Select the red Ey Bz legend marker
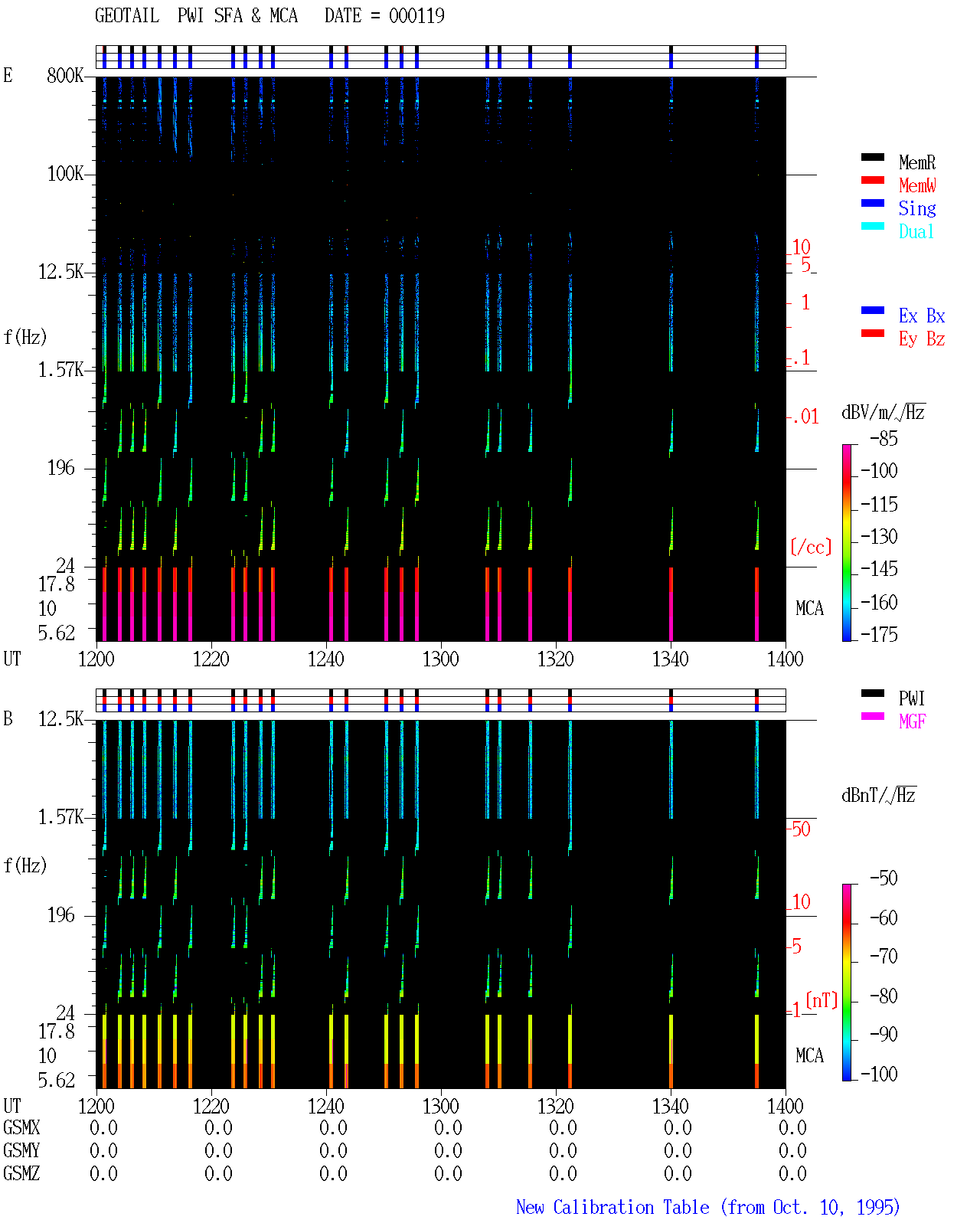 [x=873, y=334]
